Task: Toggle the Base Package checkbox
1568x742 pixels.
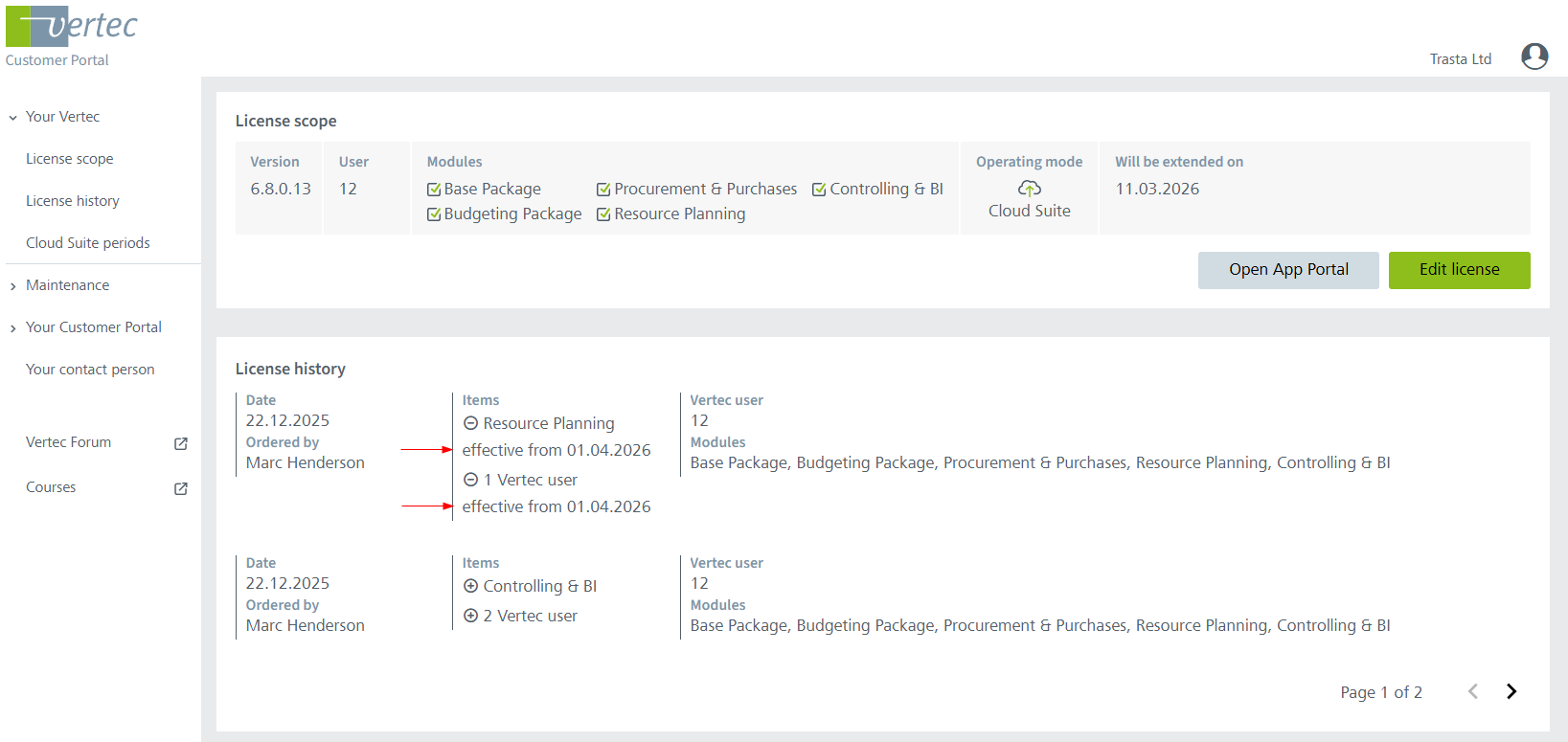Action: [434, 190]
